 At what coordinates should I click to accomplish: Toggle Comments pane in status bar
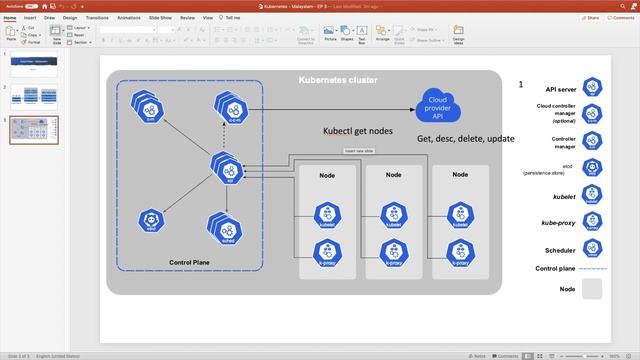505,356
